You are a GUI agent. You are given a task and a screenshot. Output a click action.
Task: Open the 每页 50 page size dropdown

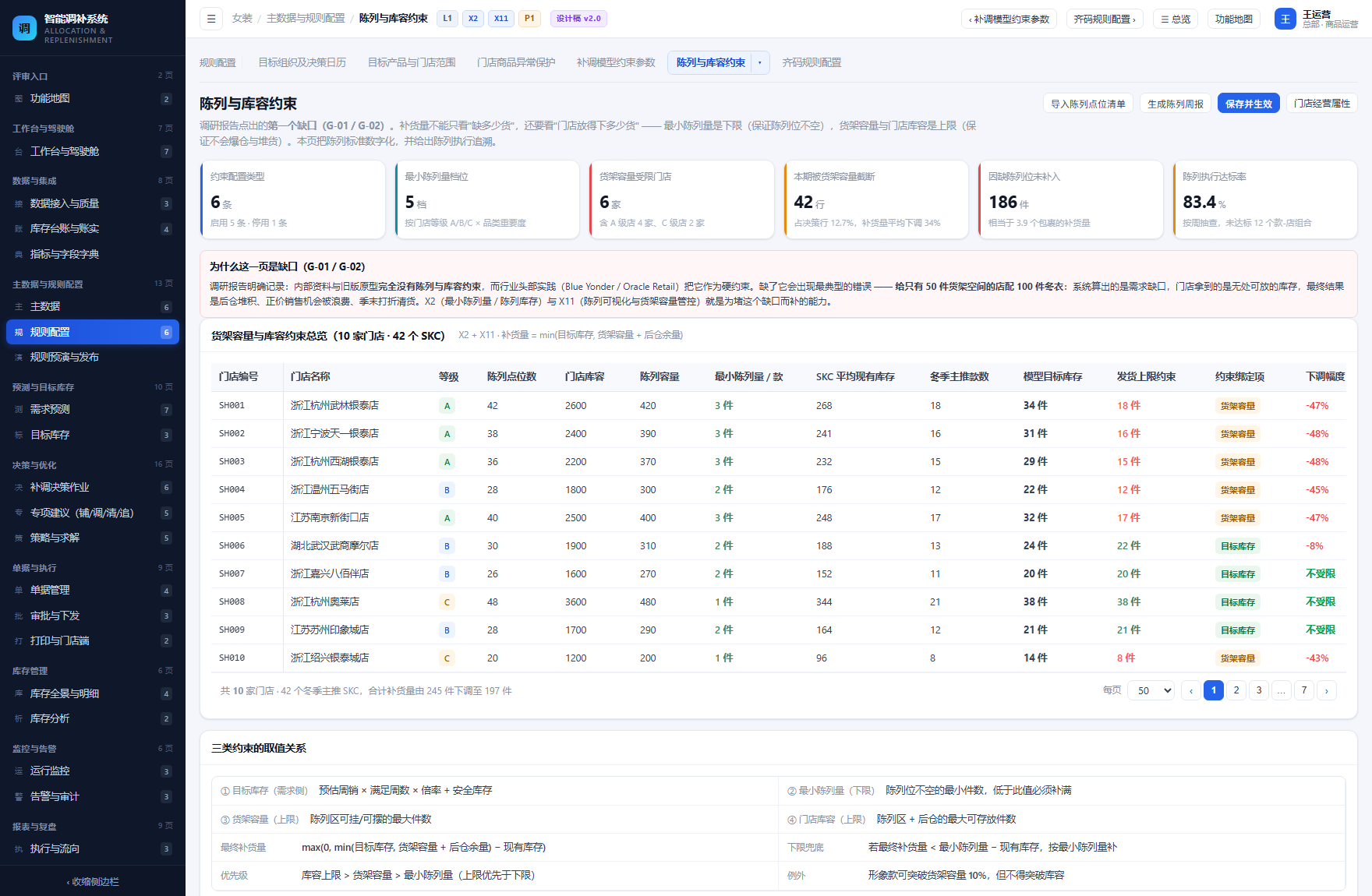coord(1151,690)
